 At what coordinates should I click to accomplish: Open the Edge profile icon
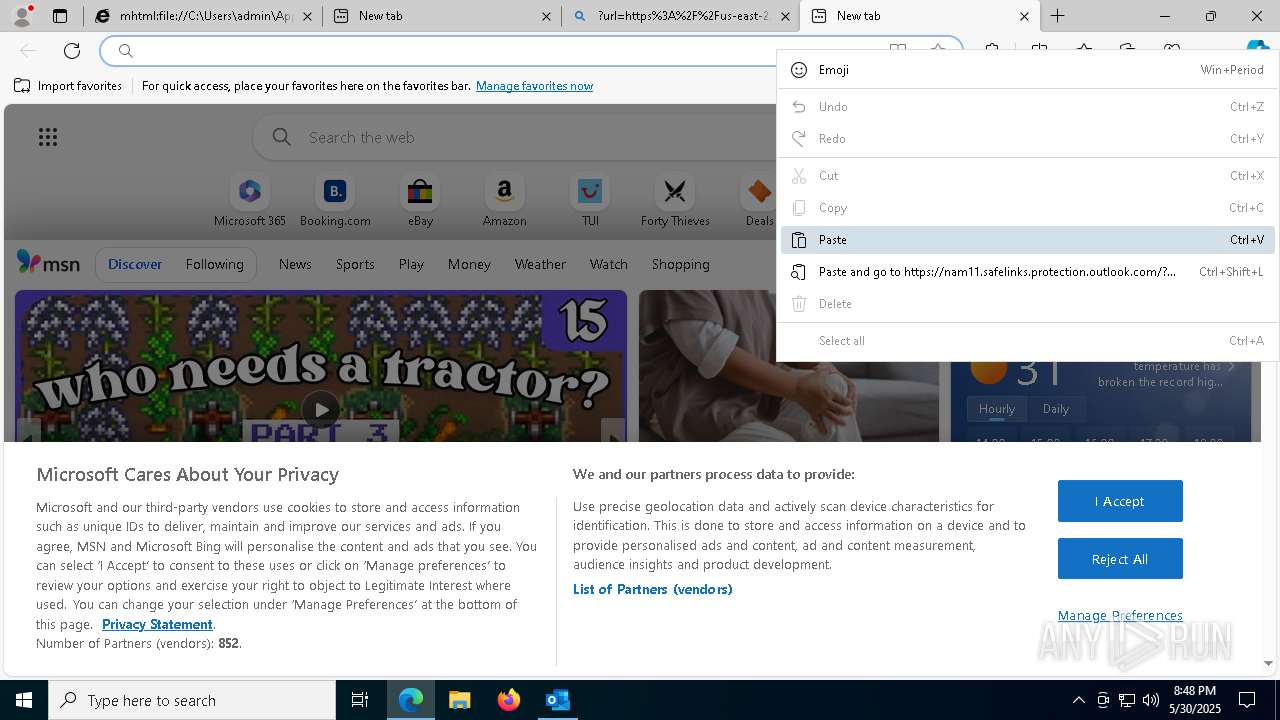point(22,16)
